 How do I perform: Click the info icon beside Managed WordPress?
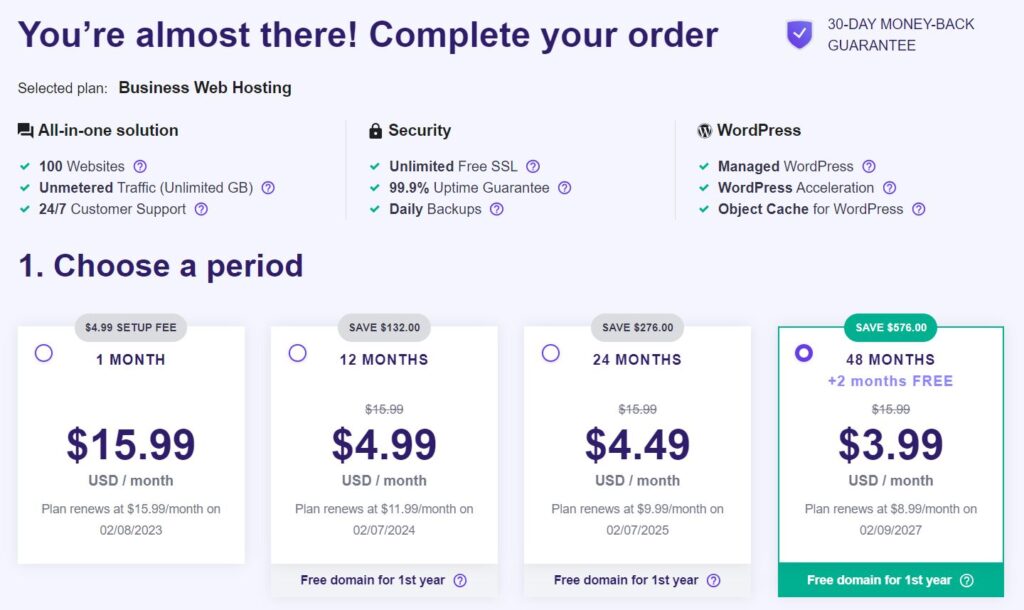tap(869, 167)
